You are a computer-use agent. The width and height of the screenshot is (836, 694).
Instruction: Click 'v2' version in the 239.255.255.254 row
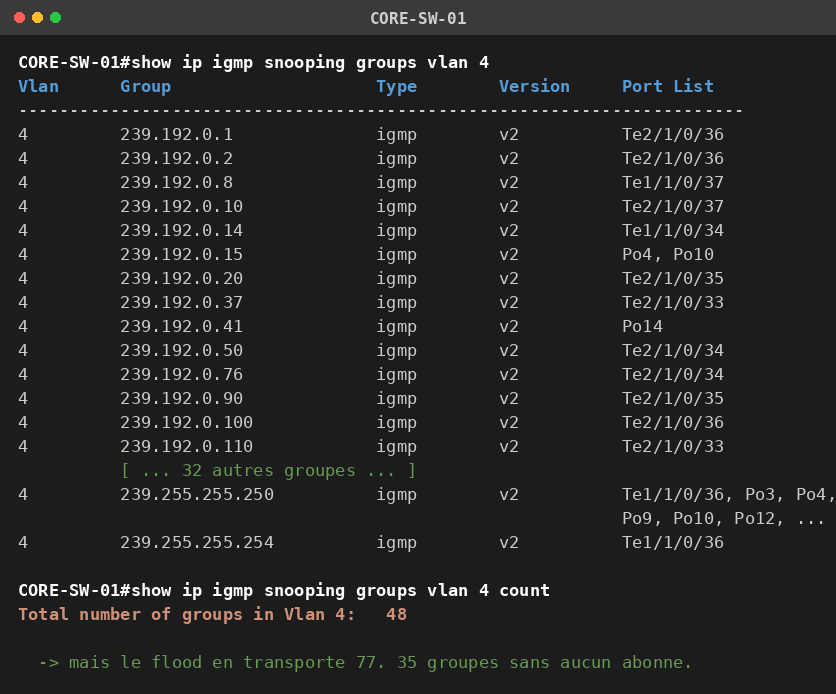coord(509,542)
